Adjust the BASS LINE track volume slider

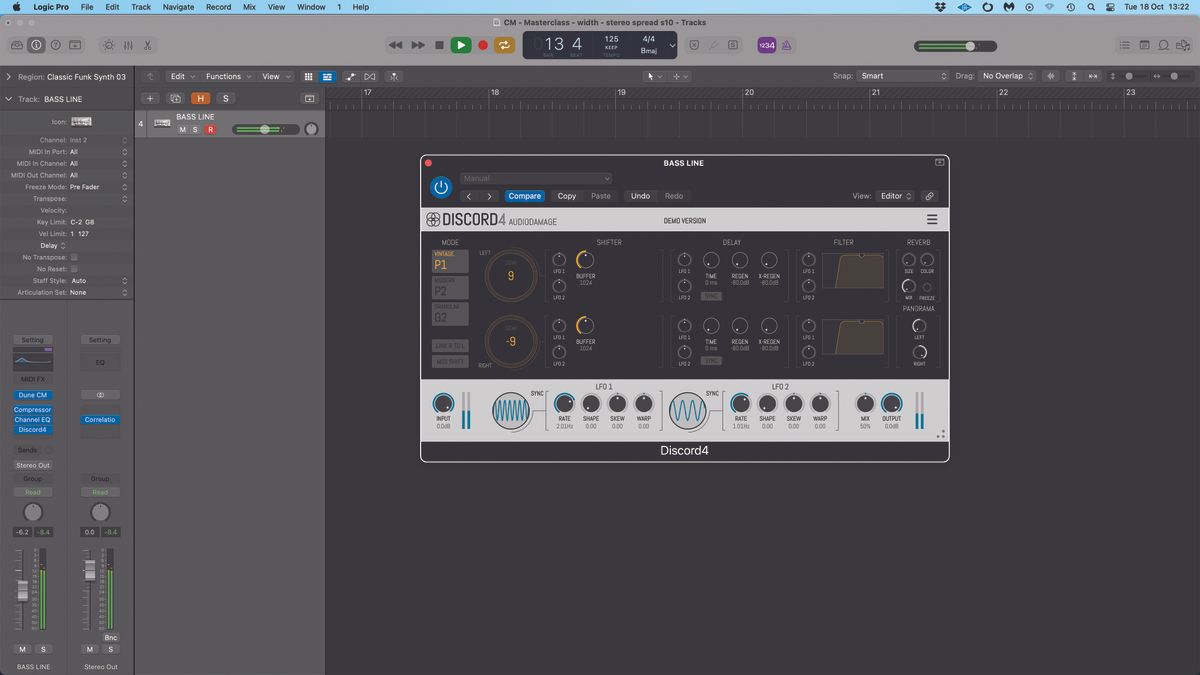264,129
